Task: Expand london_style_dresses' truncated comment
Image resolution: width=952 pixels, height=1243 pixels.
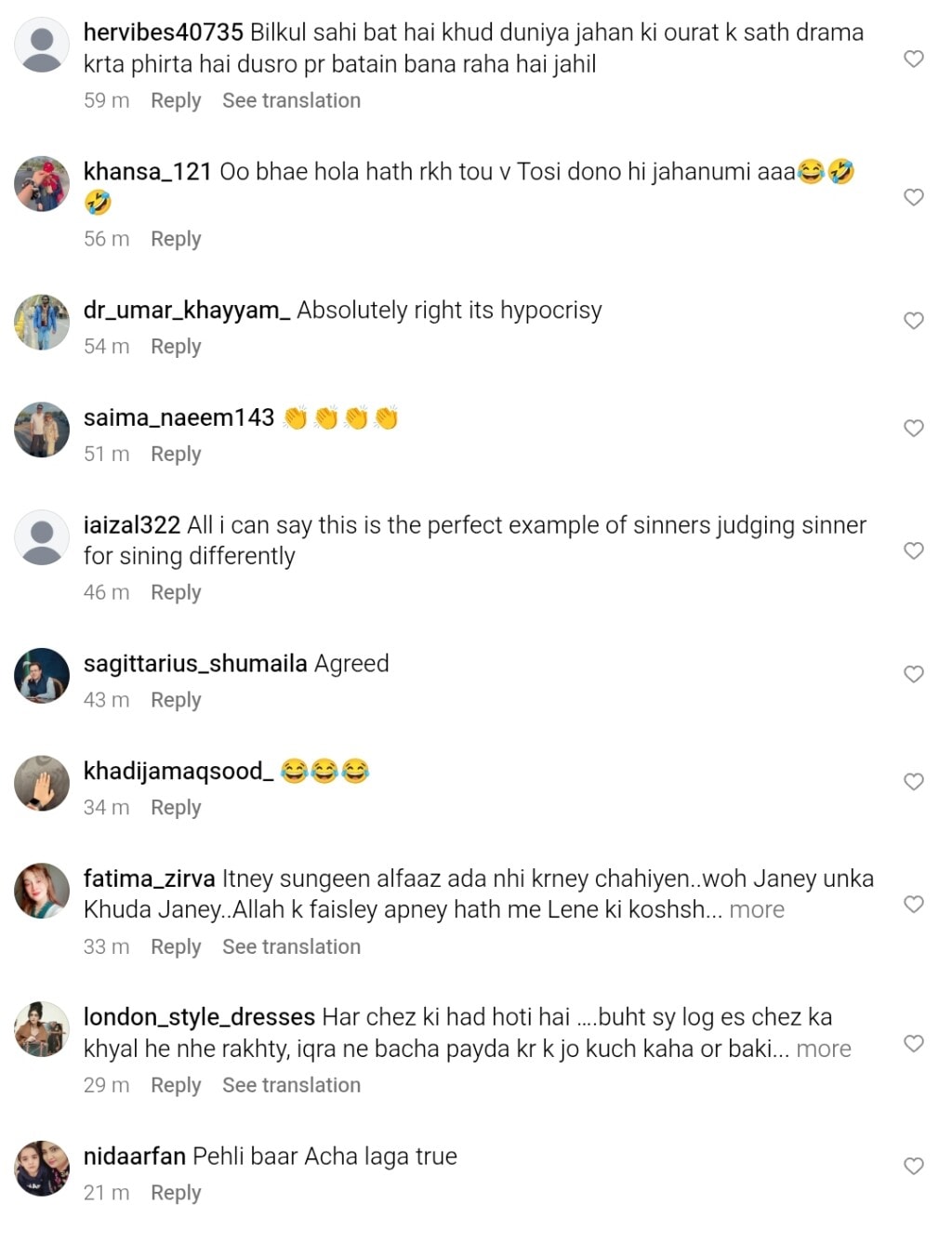Action: (x=824, y=1049)
